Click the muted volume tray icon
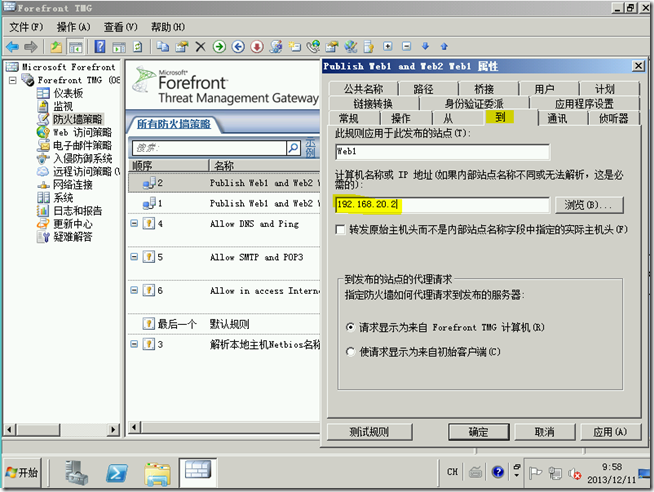The image size is (654, 492). tap(574, 473)
